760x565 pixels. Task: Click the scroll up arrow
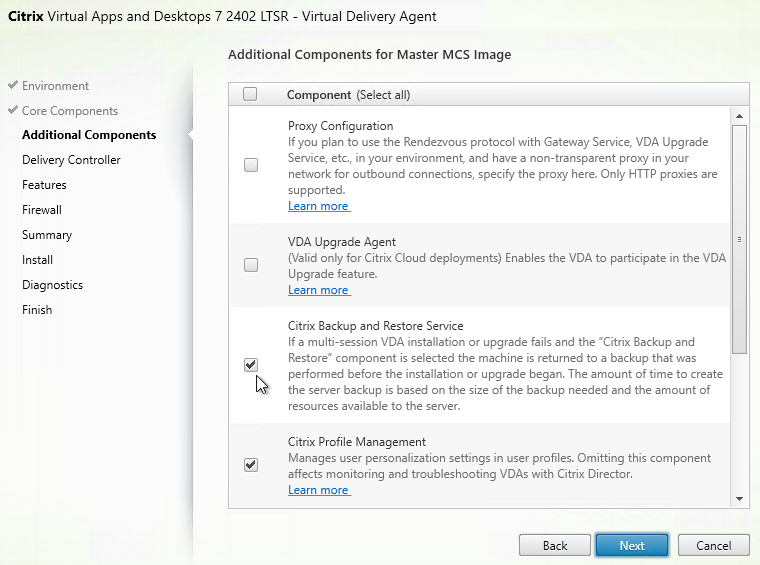[x=739, y=116]
